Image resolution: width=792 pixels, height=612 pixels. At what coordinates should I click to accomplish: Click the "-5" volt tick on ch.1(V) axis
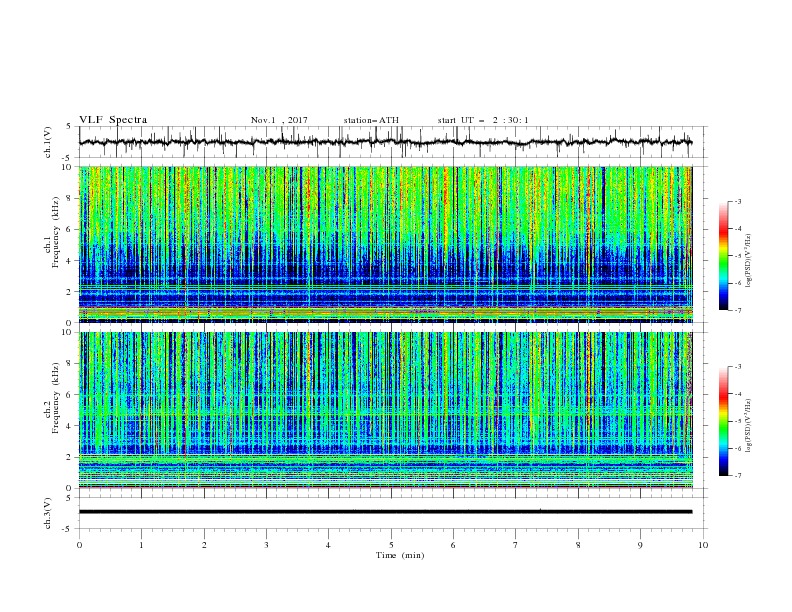(x=67, y=158)
